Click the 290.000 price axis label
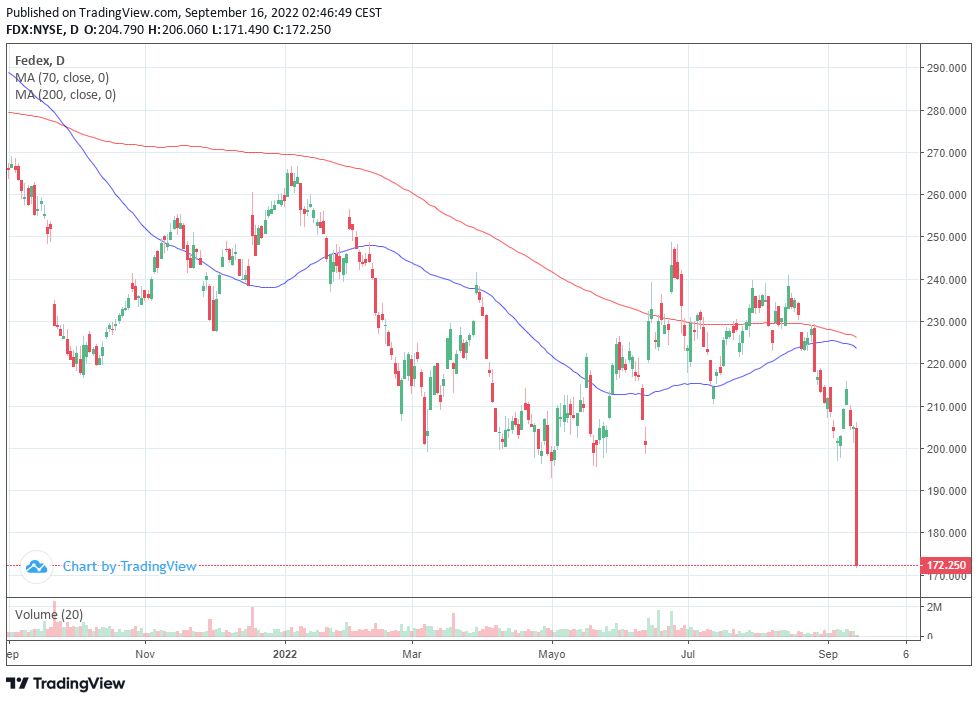978x702 pixels. click(x=947, y=68)
